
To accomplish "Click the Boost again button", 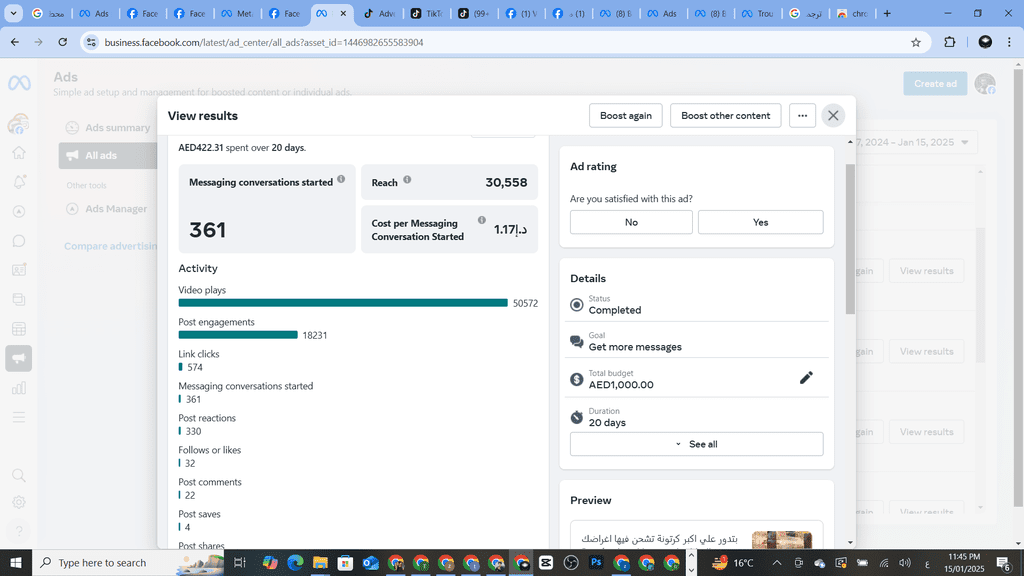I will pos(625,116).
